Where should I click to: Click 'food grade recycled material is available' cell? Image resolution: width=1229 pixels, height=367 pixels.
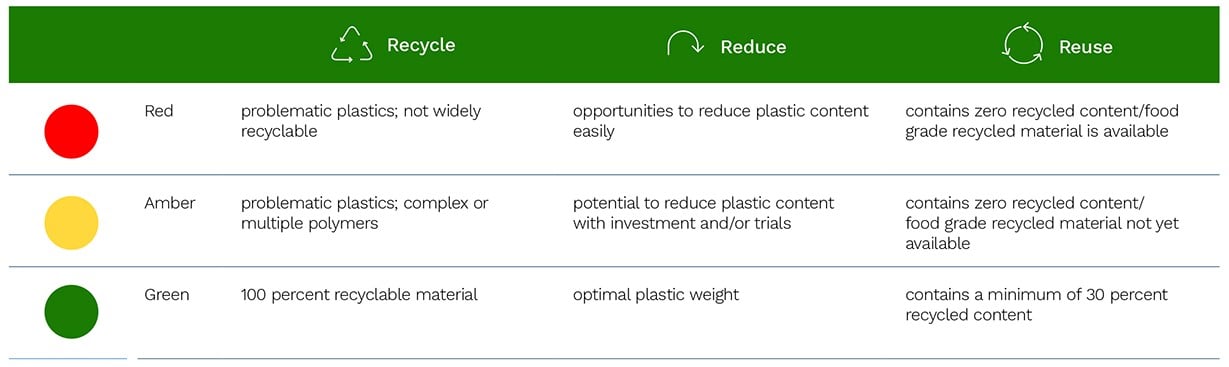[1037, 121]
